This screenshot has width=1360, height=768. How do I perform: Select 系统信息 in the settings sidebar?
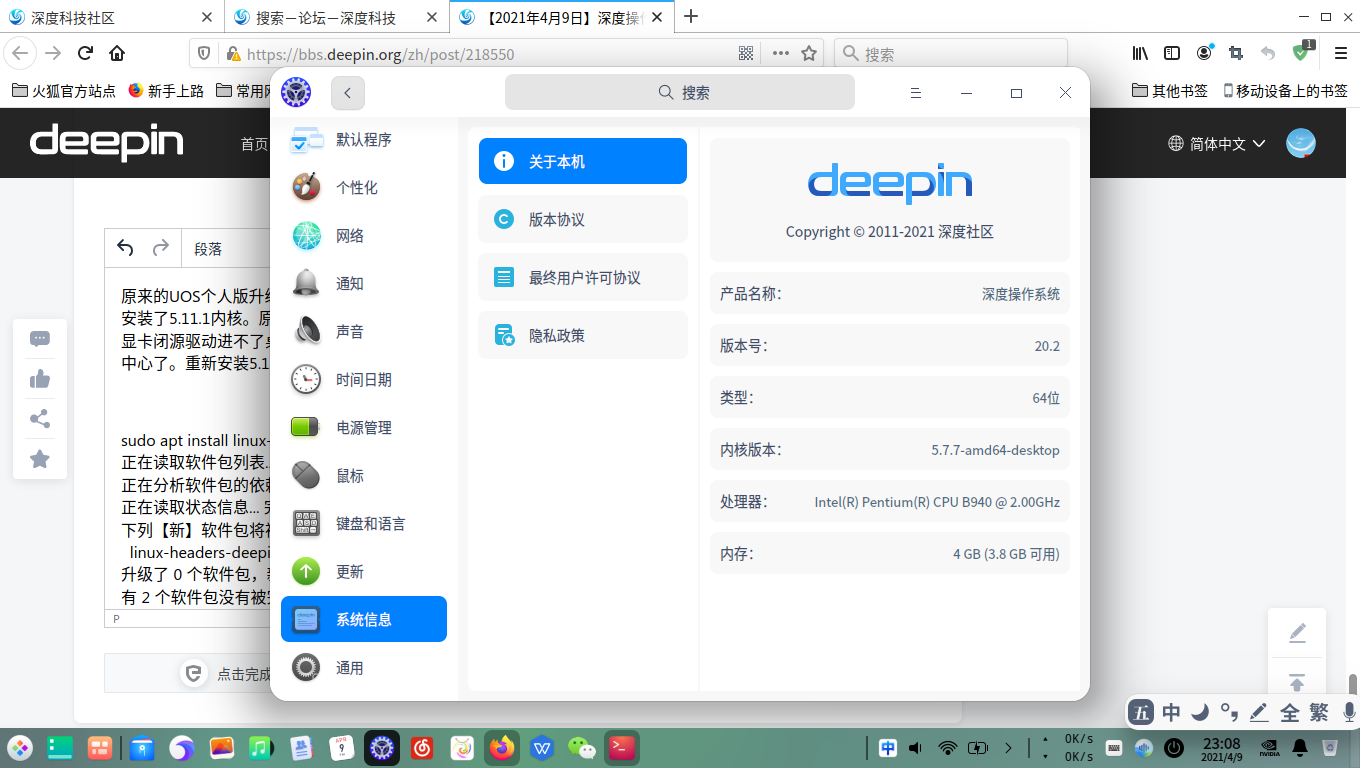pos(363,620)
